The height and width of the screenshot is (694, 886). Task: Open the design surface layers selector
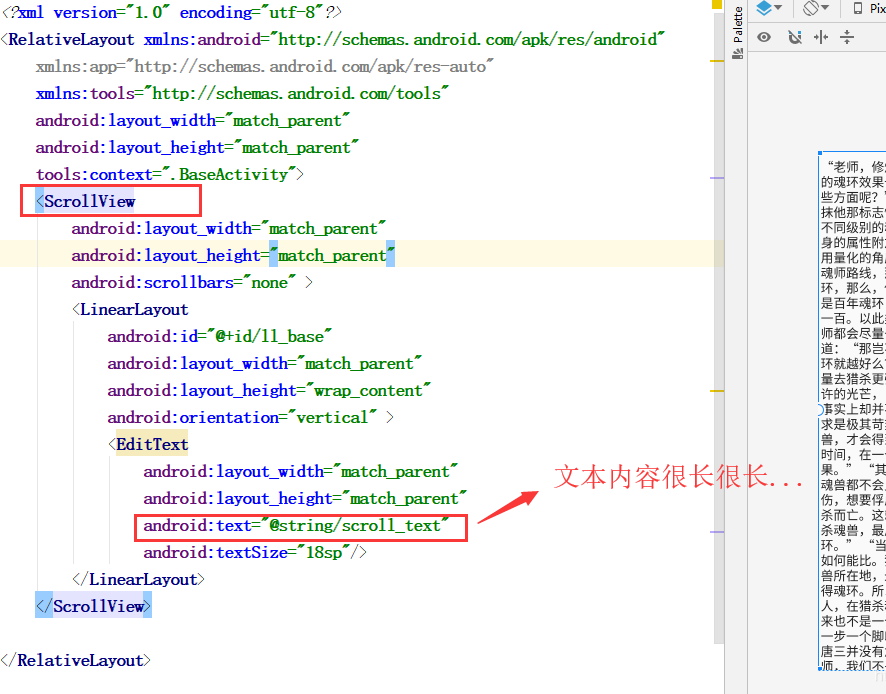point(769,8)
